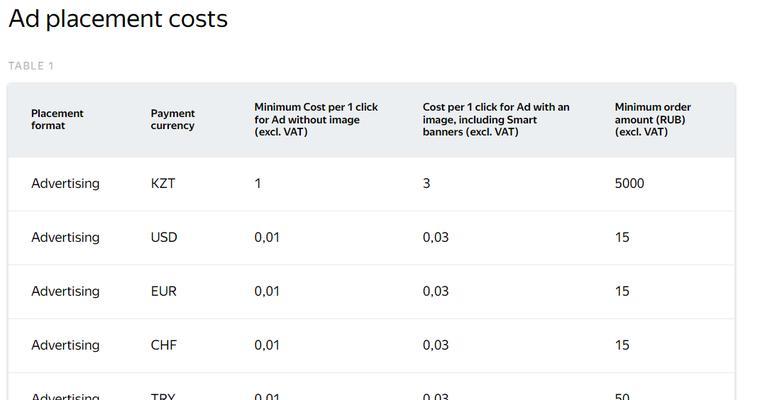
Task: Click the 0,01 value in EUR row
Action: 267,291
